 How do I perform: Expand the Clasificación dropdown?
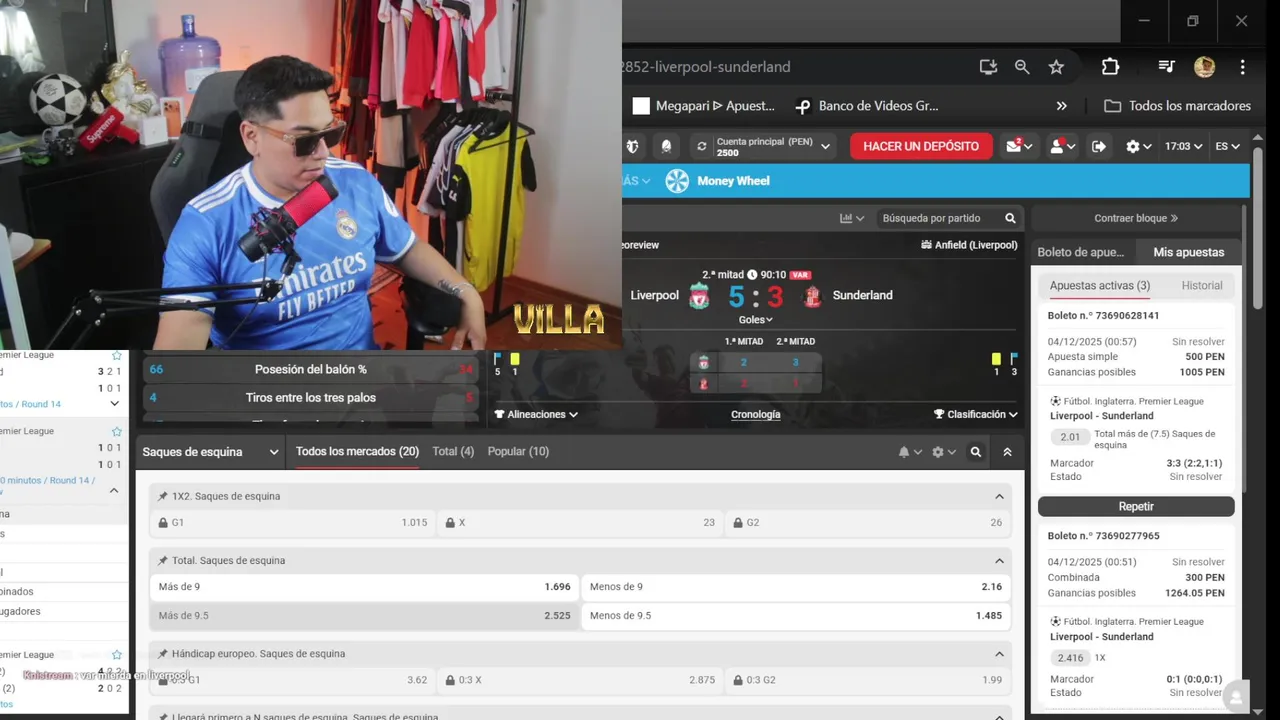pyautogui.click(x=975, y=414)
